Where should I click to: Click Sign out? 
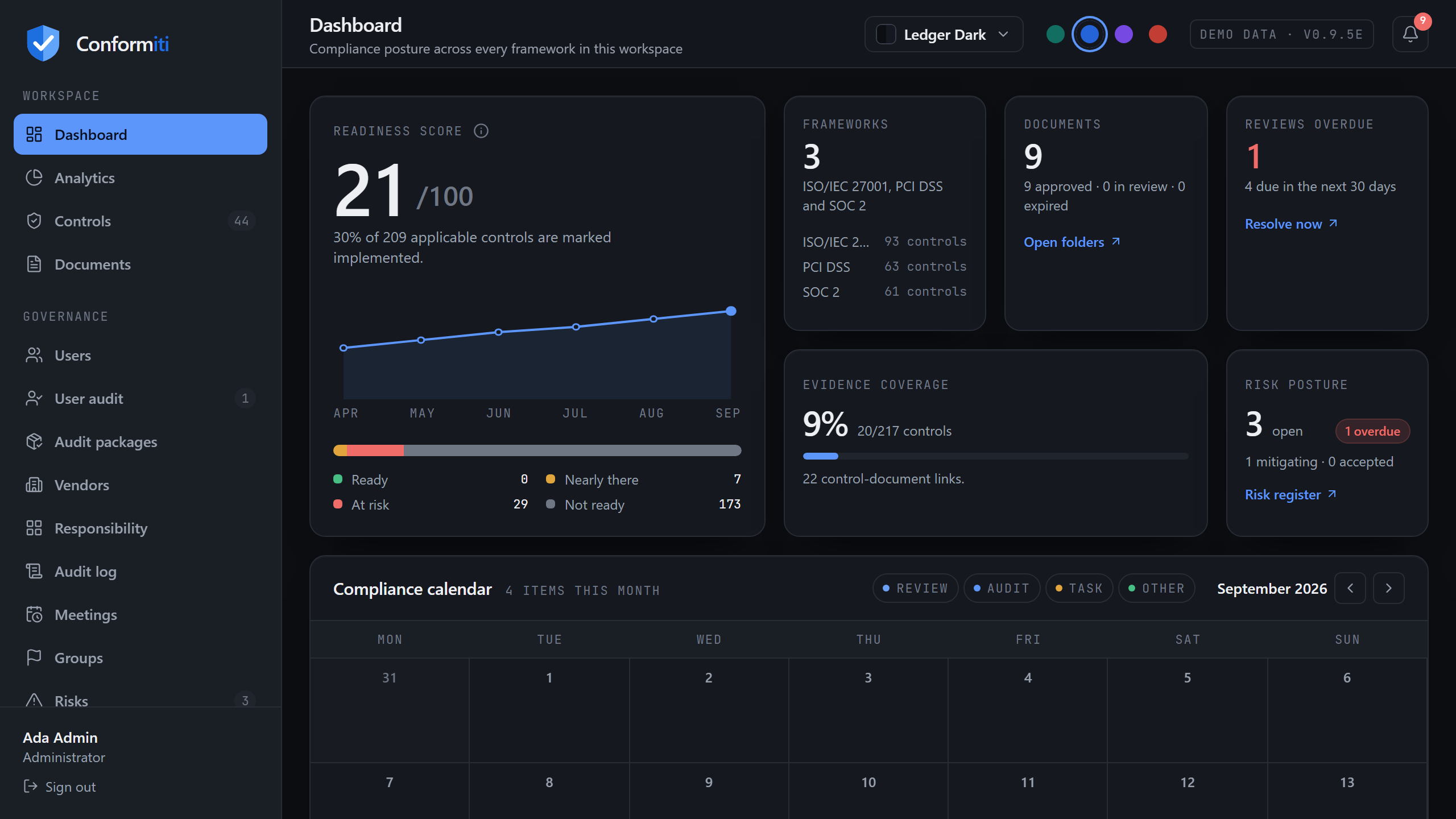coord(60,787)
